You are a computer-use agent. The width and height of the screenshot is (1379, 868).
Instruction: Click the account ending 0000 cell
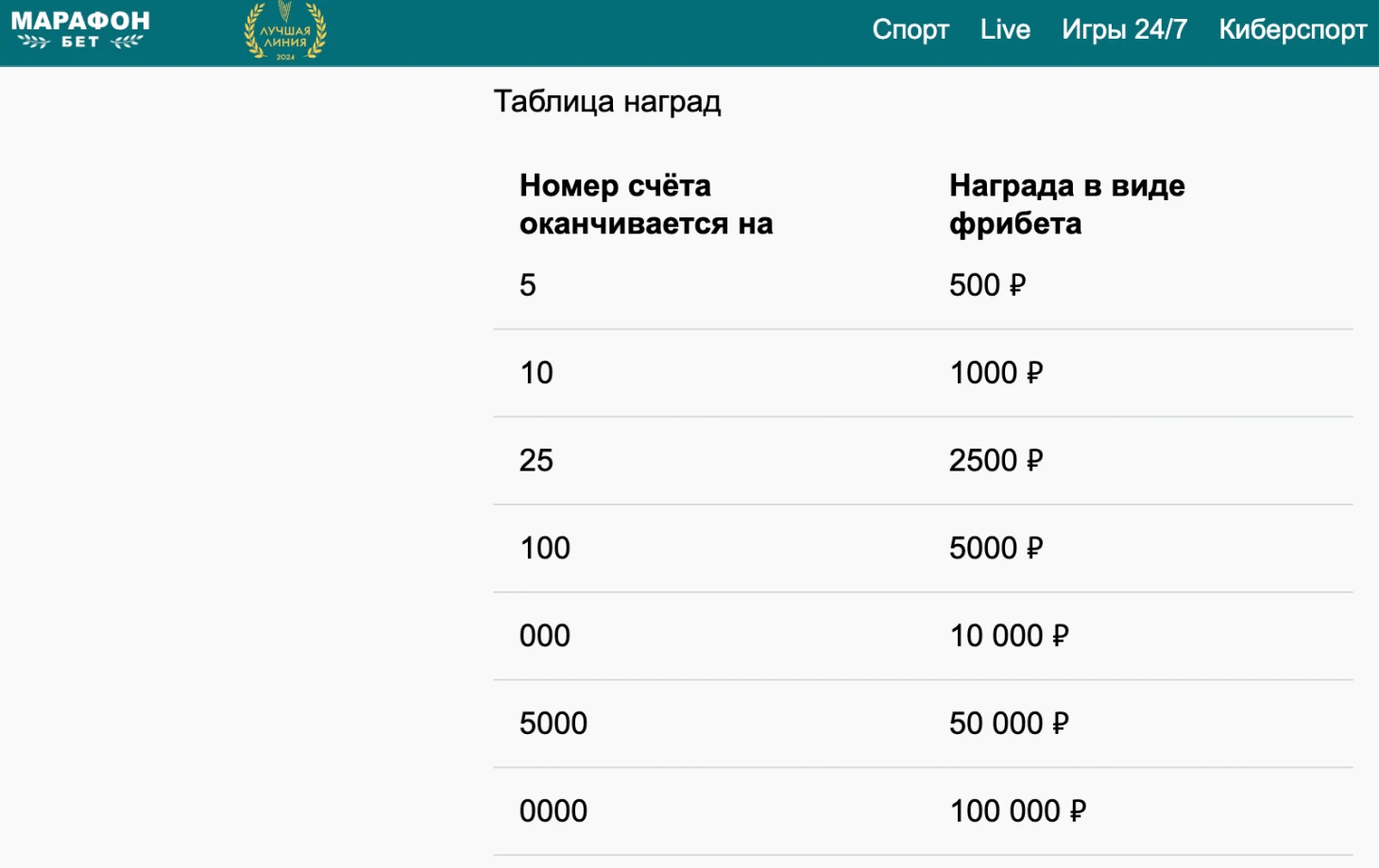(x=553, y=811)
